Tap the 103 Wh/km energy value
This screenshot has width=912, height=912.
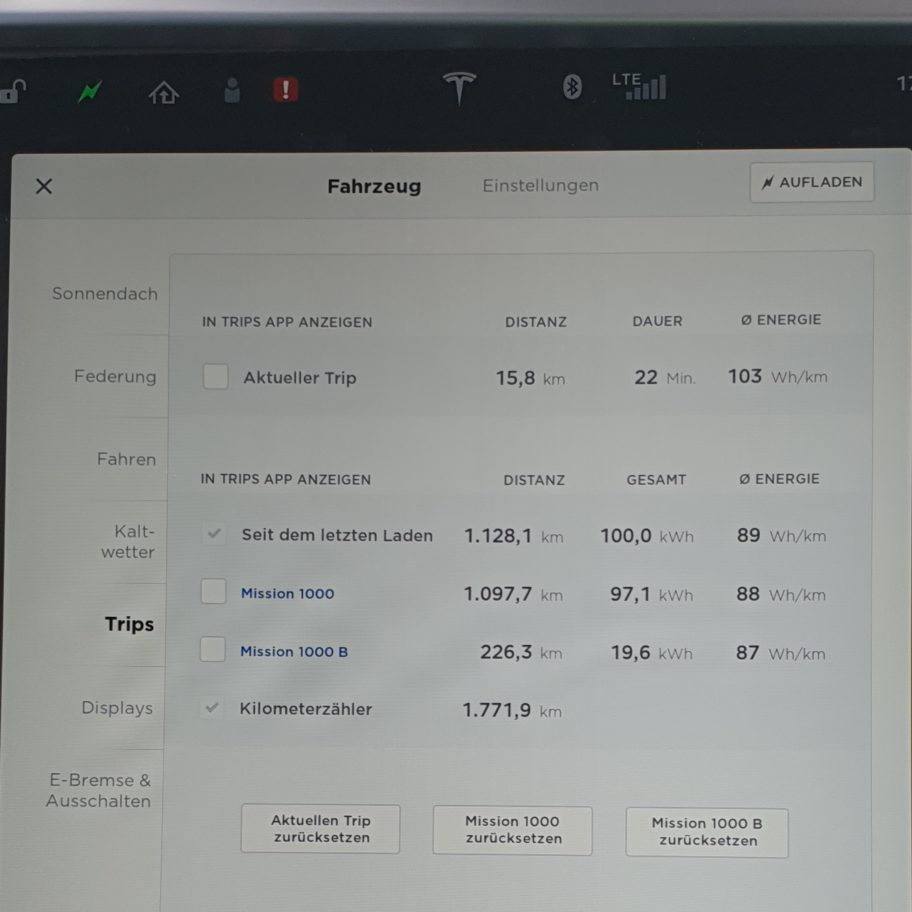point(778,377)
